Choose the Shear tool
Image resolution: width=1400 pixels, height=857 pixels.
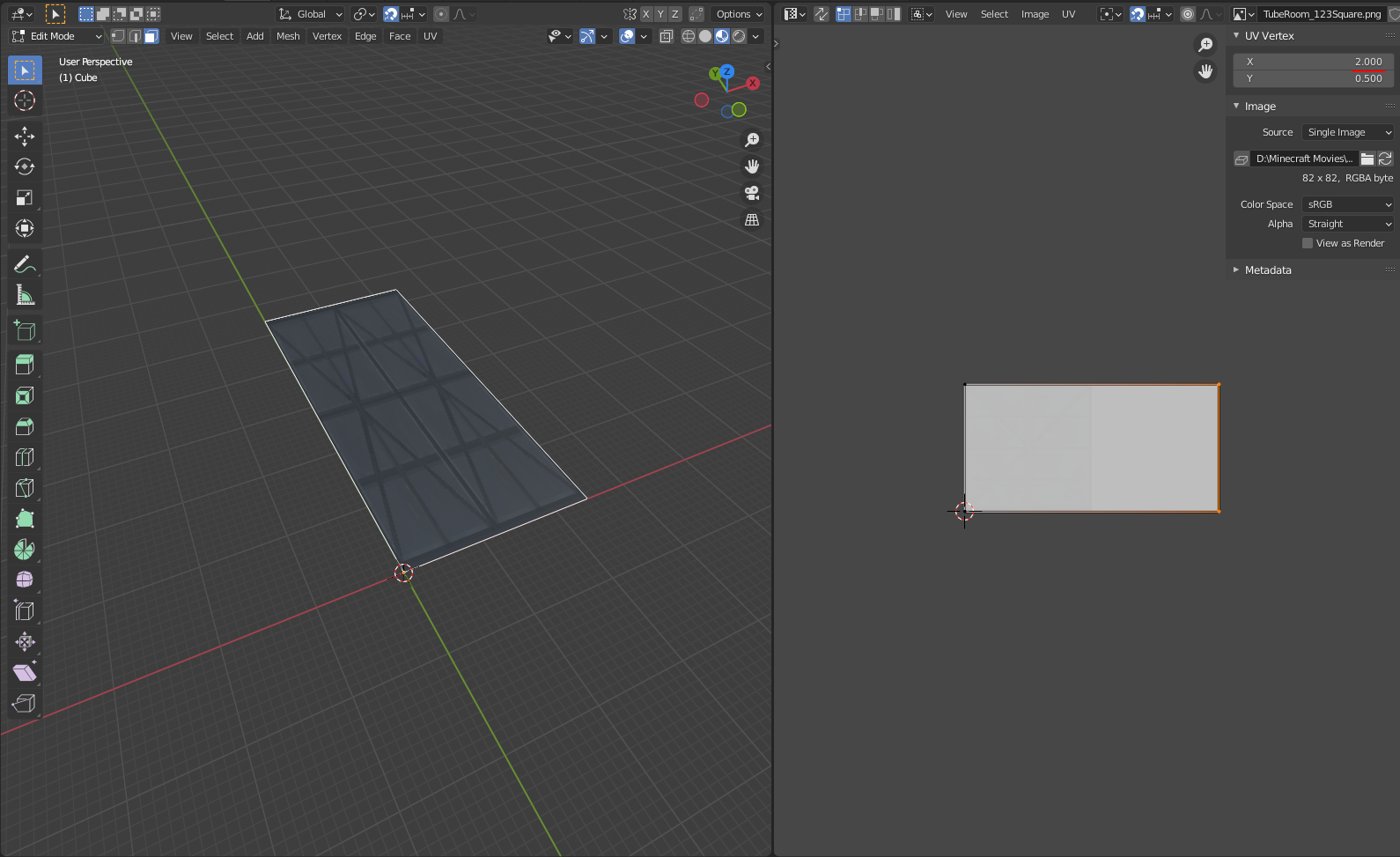(x=25, y=672)
